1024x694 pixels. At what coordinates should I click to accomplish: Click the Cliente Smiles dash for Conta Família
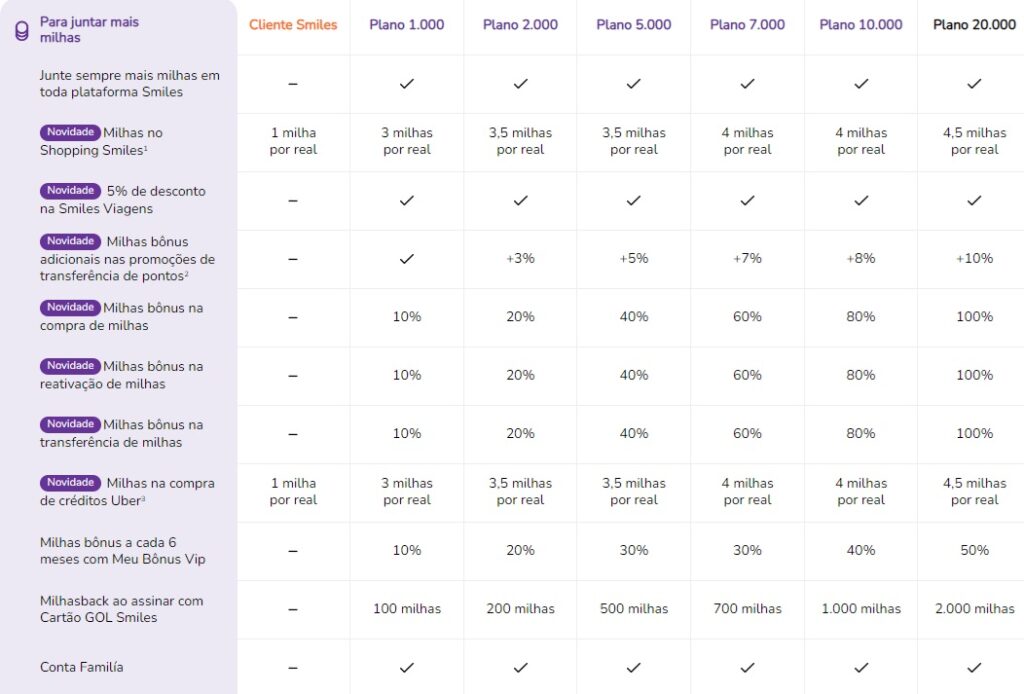pyautogui.click(x=293, y=667)
